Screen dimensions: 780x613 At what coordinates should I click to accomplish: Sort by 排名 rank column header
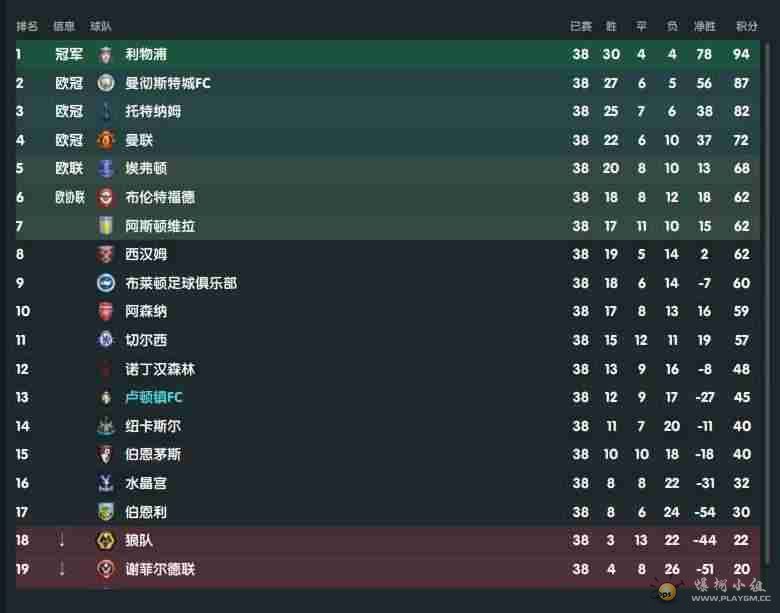tap(27, 26)
